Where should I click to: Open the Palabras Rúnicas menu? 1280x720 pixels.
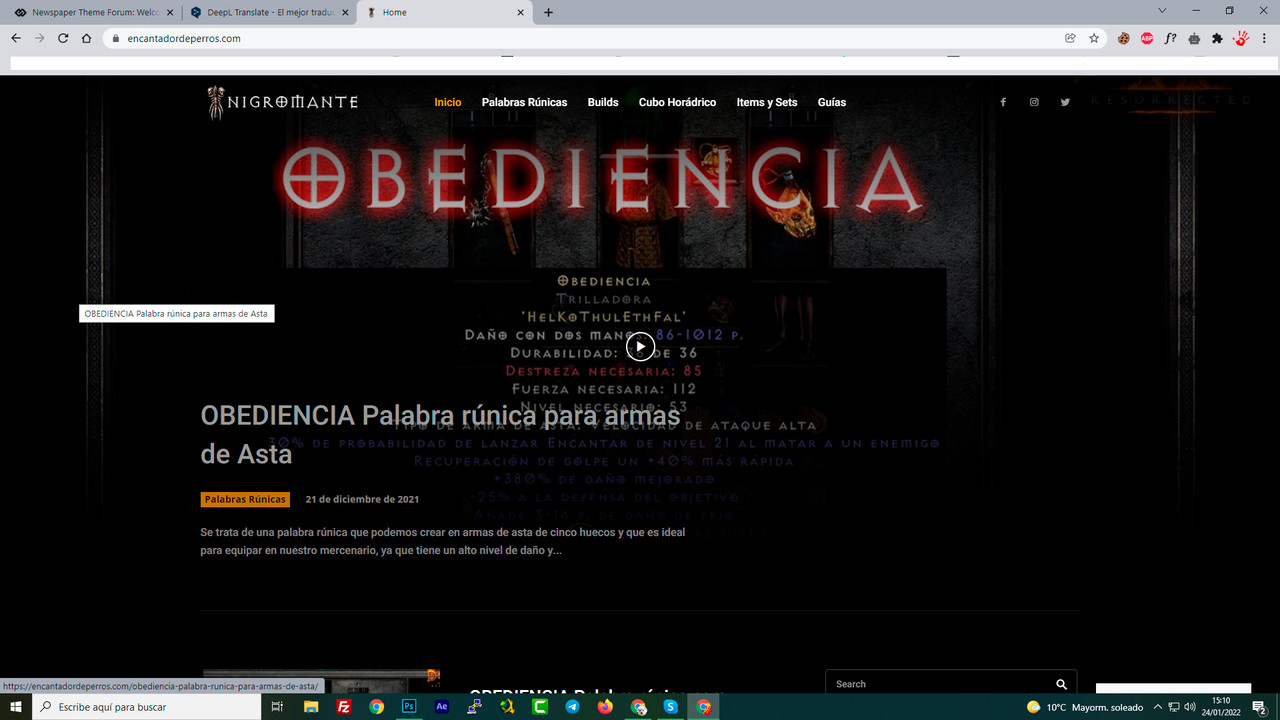(x=524, y=102)
